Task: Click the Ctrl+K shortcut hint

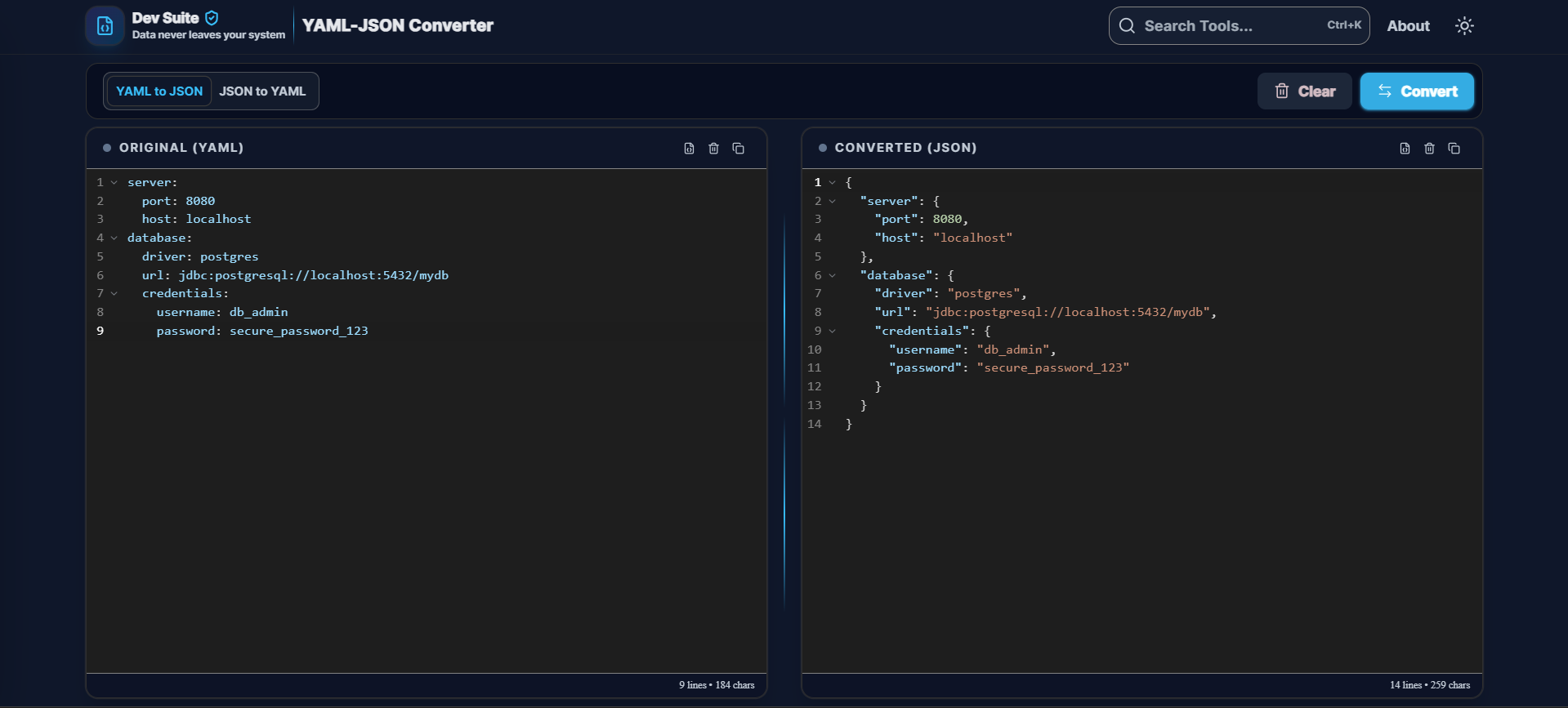Action: click(x=1344, y=25)
